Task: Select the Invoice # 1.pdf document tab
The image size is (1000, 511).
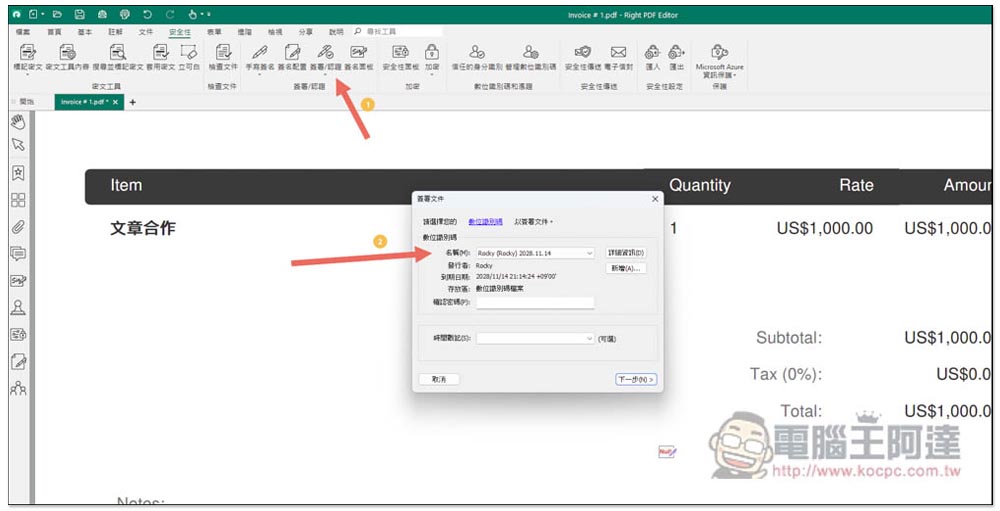Action: [x=83, y=102]
